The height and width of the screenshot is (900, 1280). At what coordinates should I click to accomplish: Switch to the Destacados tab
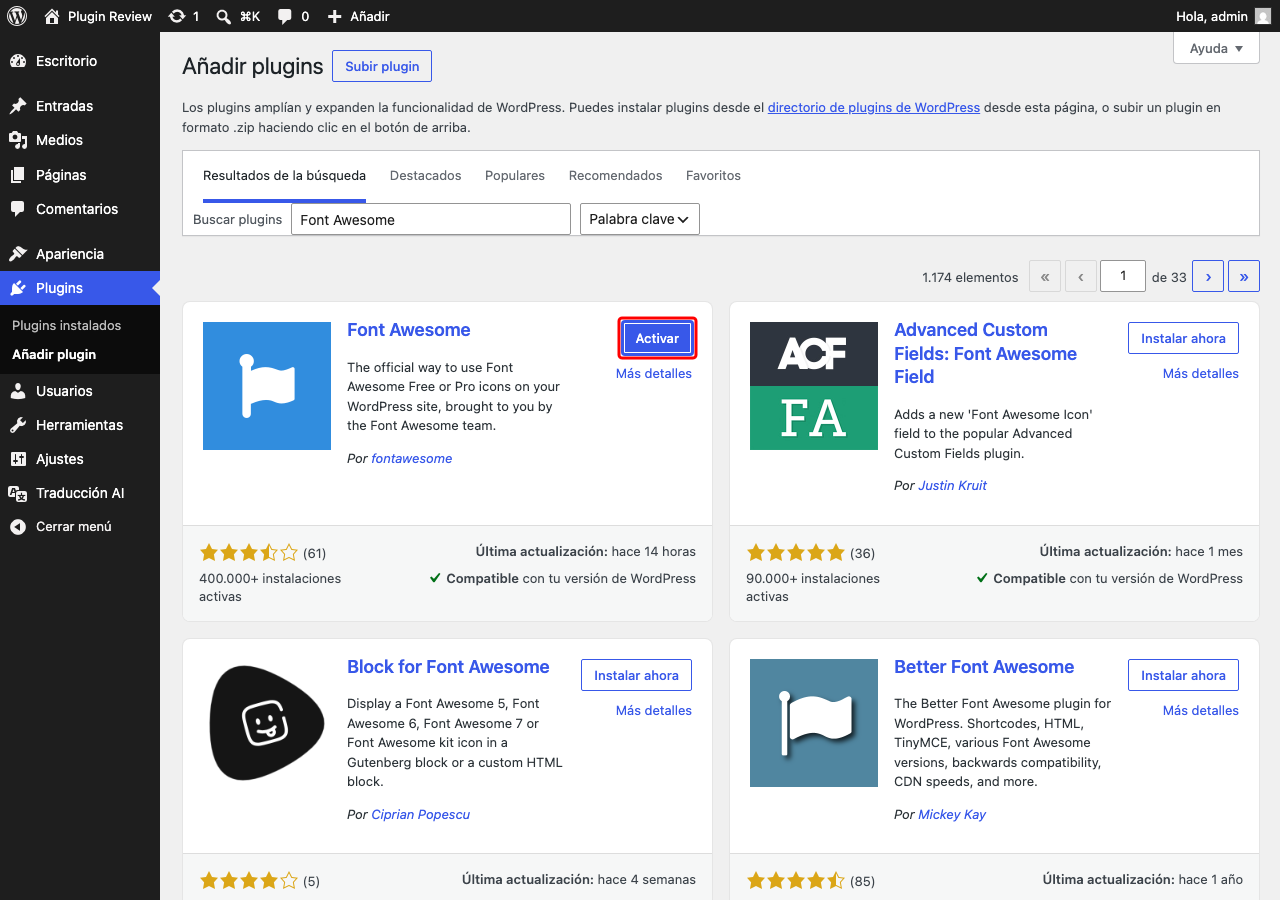click(x=426, y=175)
